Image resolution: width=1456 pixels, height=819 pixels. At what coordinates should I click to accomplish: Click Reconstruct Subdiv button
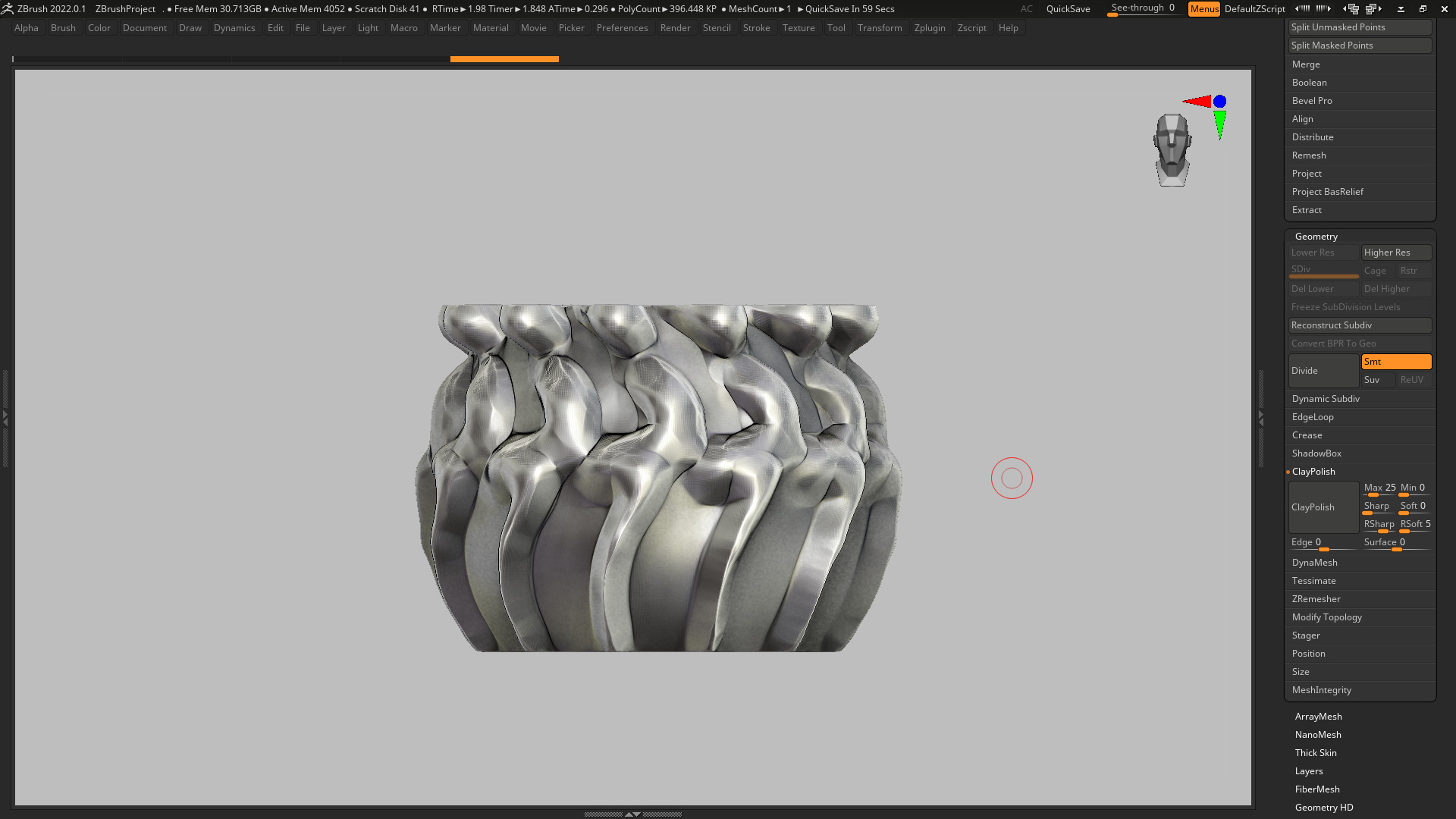1360,325
